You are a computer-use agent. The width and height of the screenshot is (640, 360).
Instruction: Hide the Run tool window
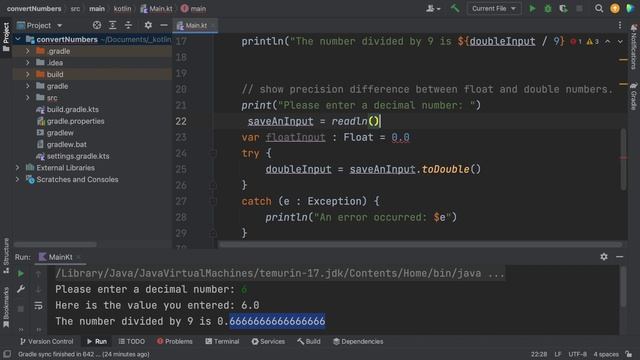point(620,257)
